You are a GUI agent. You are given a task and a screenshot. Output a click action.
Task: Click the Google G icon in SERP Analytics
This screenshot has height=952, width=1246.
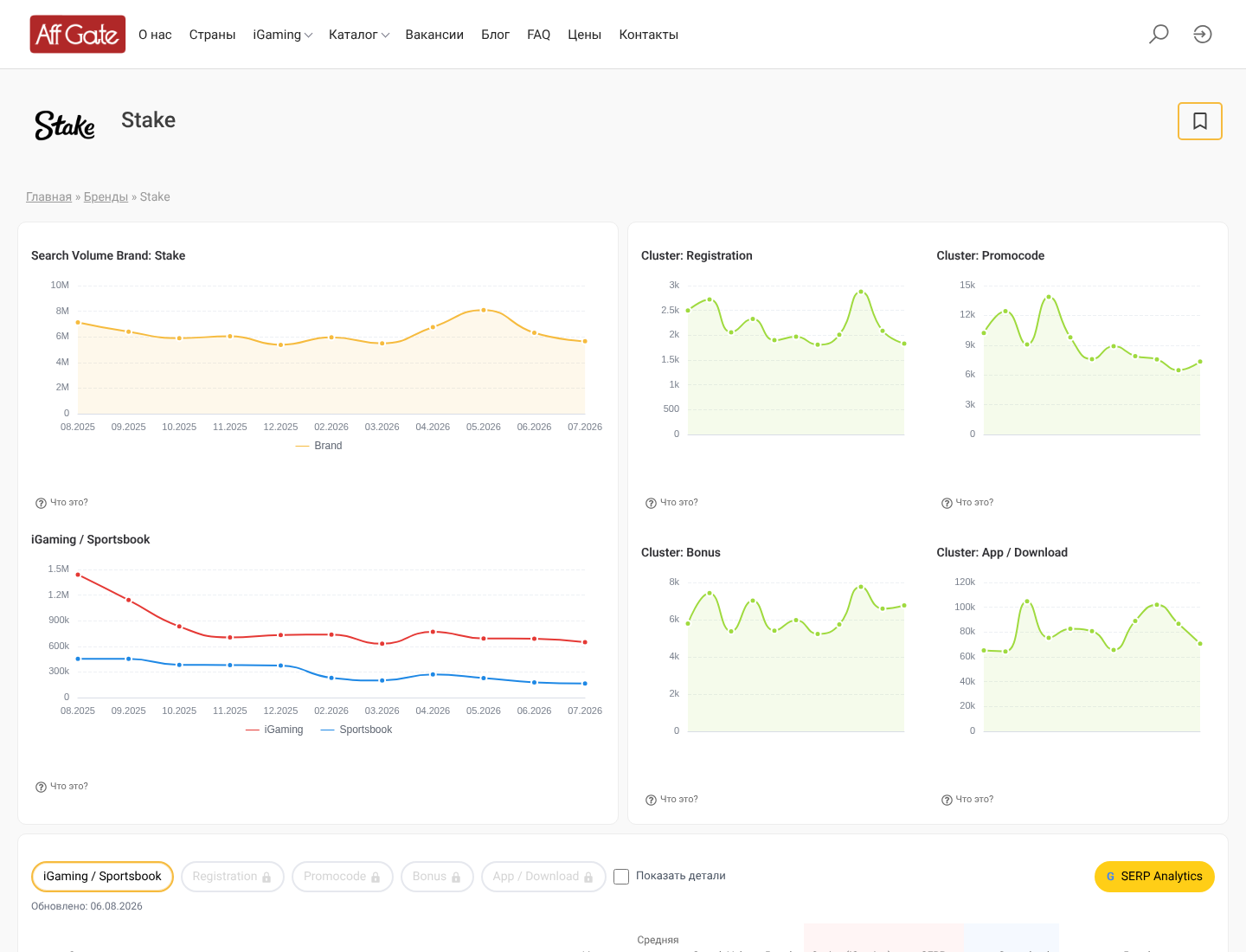(1110, 877)
